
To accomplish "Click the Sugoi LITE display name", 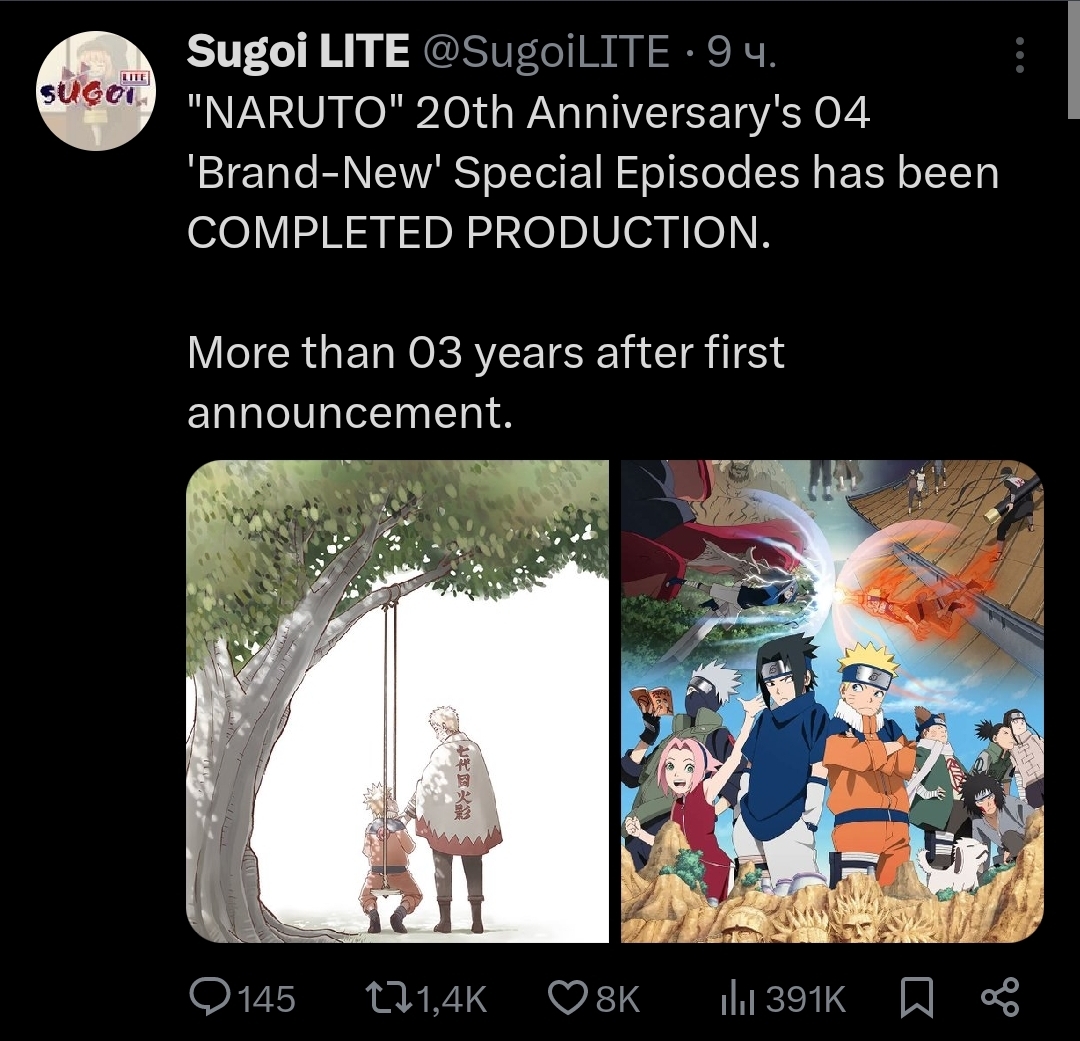I will [298, 52].
